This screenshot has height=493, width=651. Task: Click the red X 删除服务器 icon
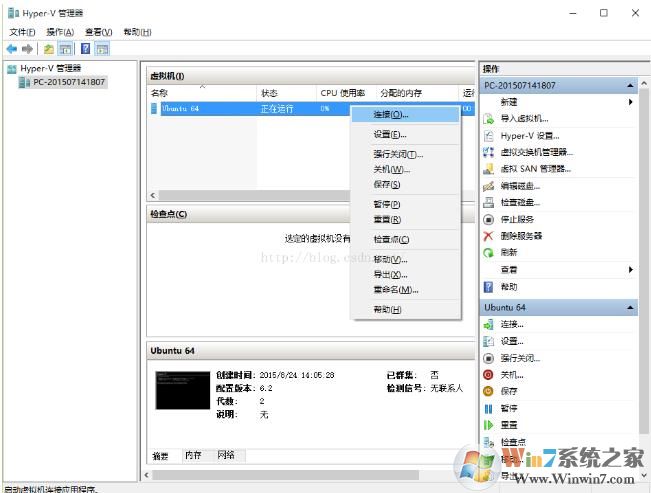[x=489, y=236]
